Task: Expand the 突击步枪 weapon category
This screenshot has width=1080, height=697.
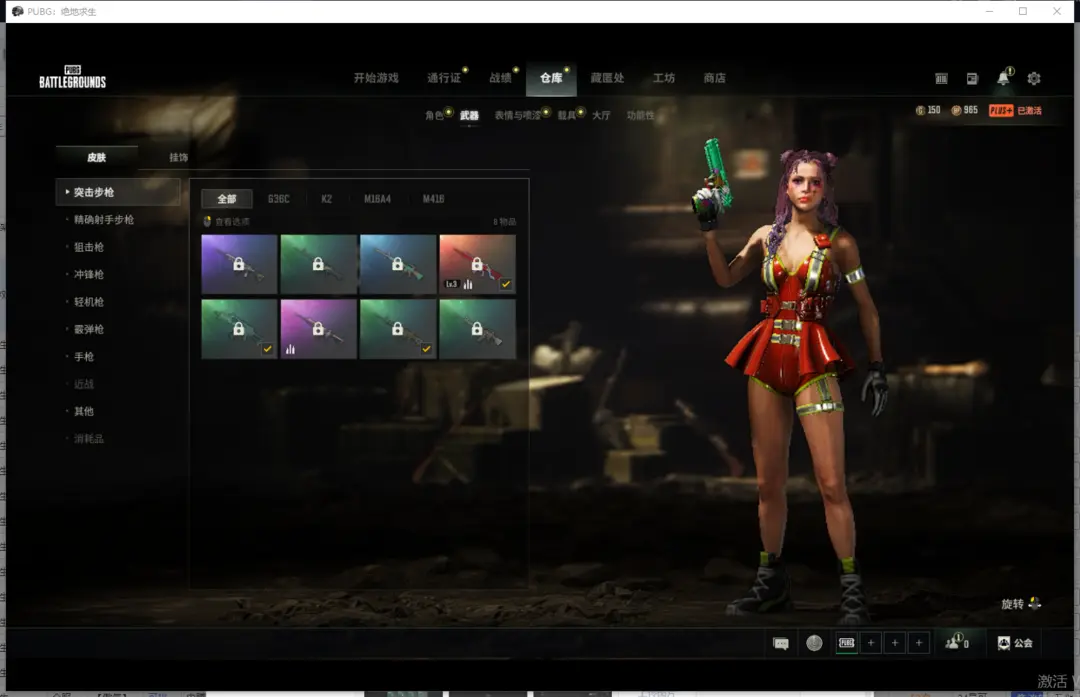Action: [95, 192]
